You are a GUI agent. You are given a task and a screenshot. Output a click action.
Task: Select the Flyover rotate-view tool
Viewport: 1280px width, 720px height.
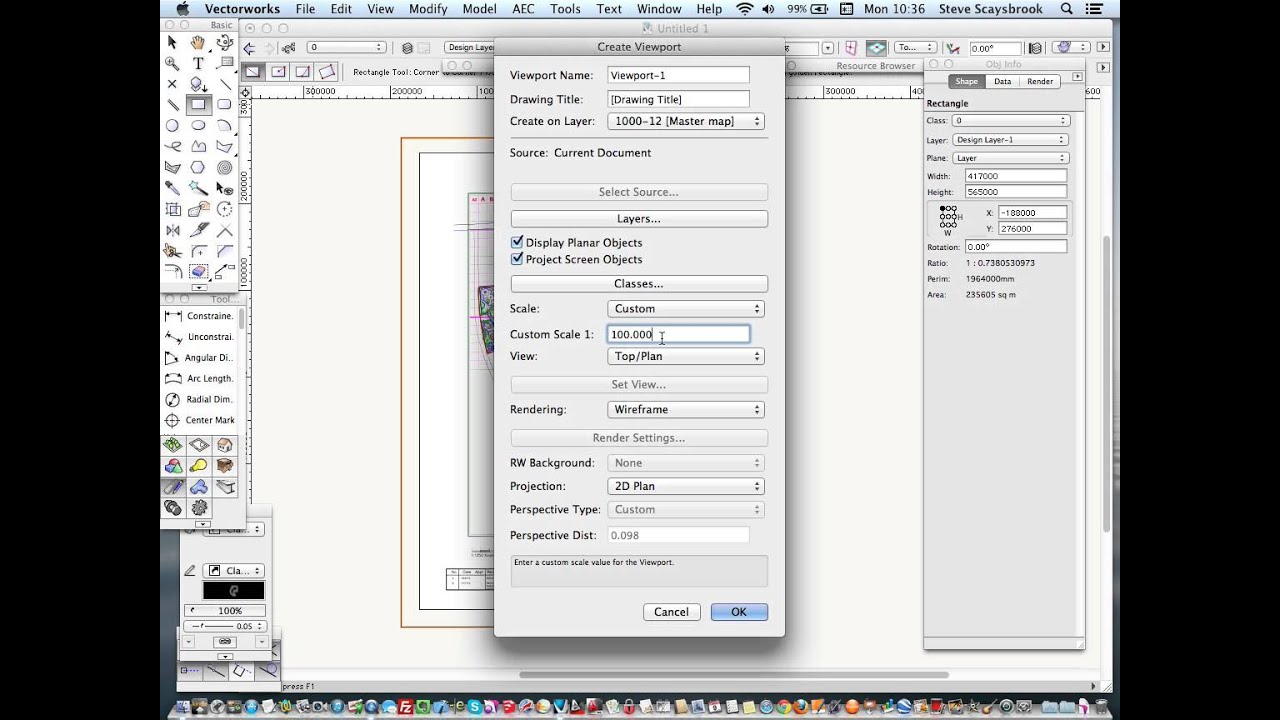(x=224, y=42)
